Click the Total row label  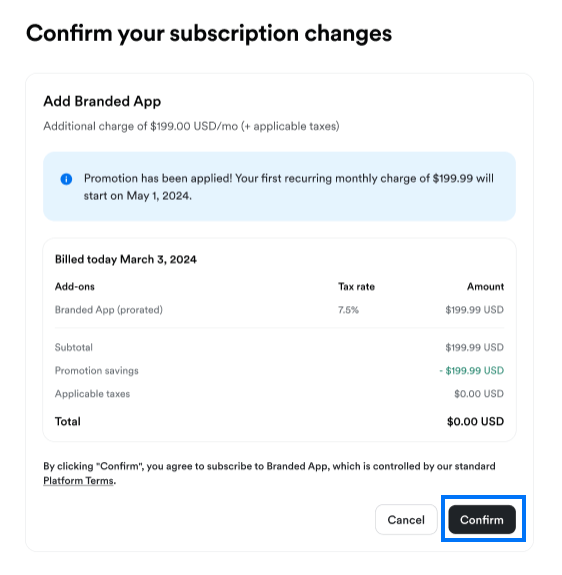click(68, 421)
